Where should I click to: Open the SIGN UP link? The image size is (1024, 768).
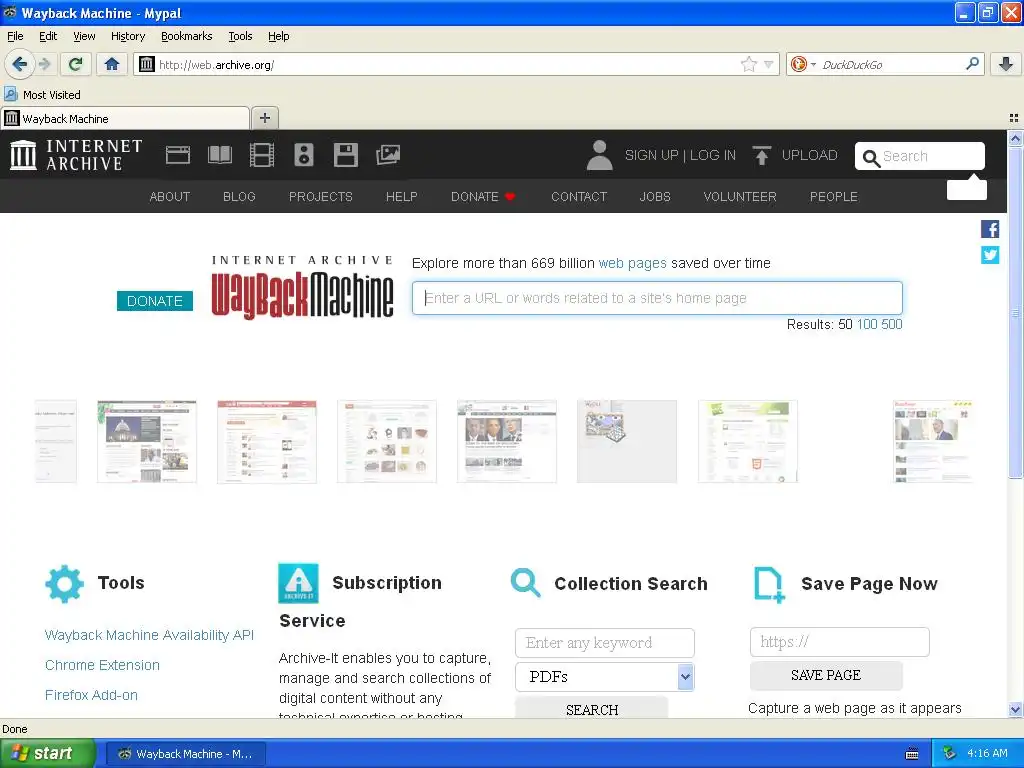(x=651, y=155)
